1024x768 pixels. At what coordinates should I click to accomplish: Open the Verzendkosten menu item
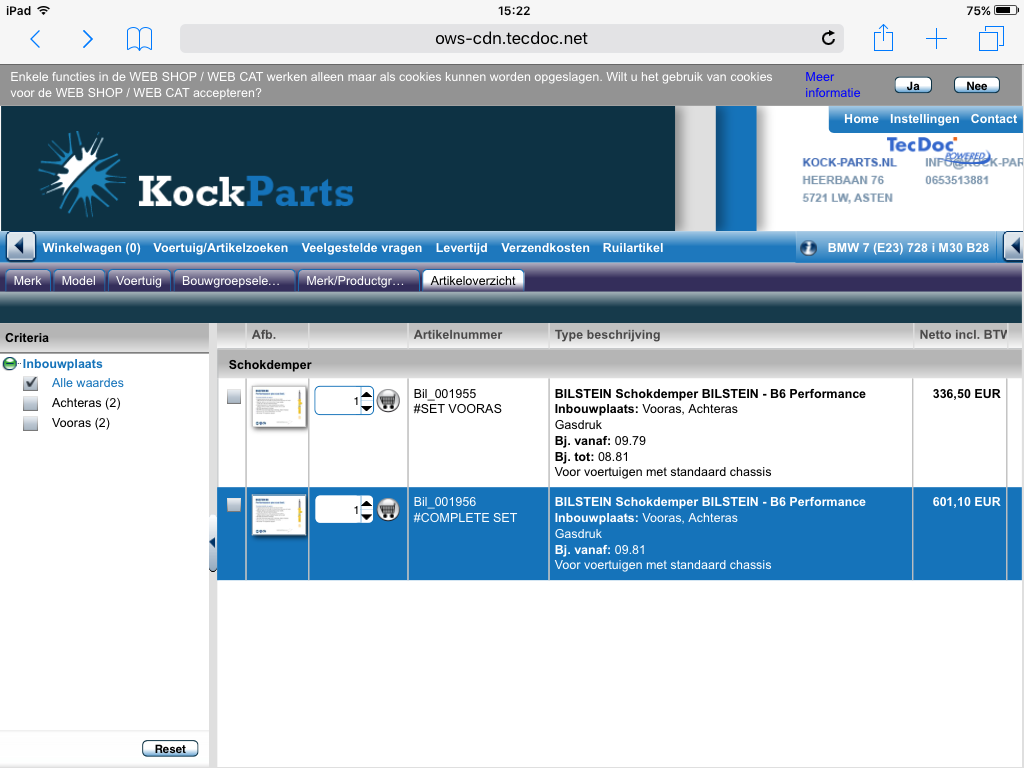(x=545, y=248)
